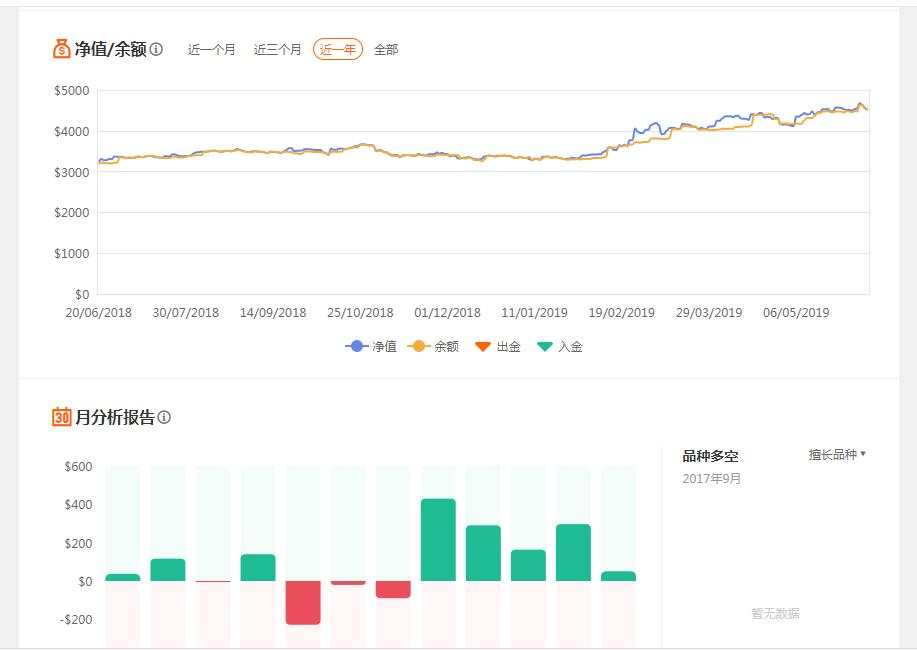Click info icon beside 月分析报告 title

pyautogui.click(x=164, y=417)
